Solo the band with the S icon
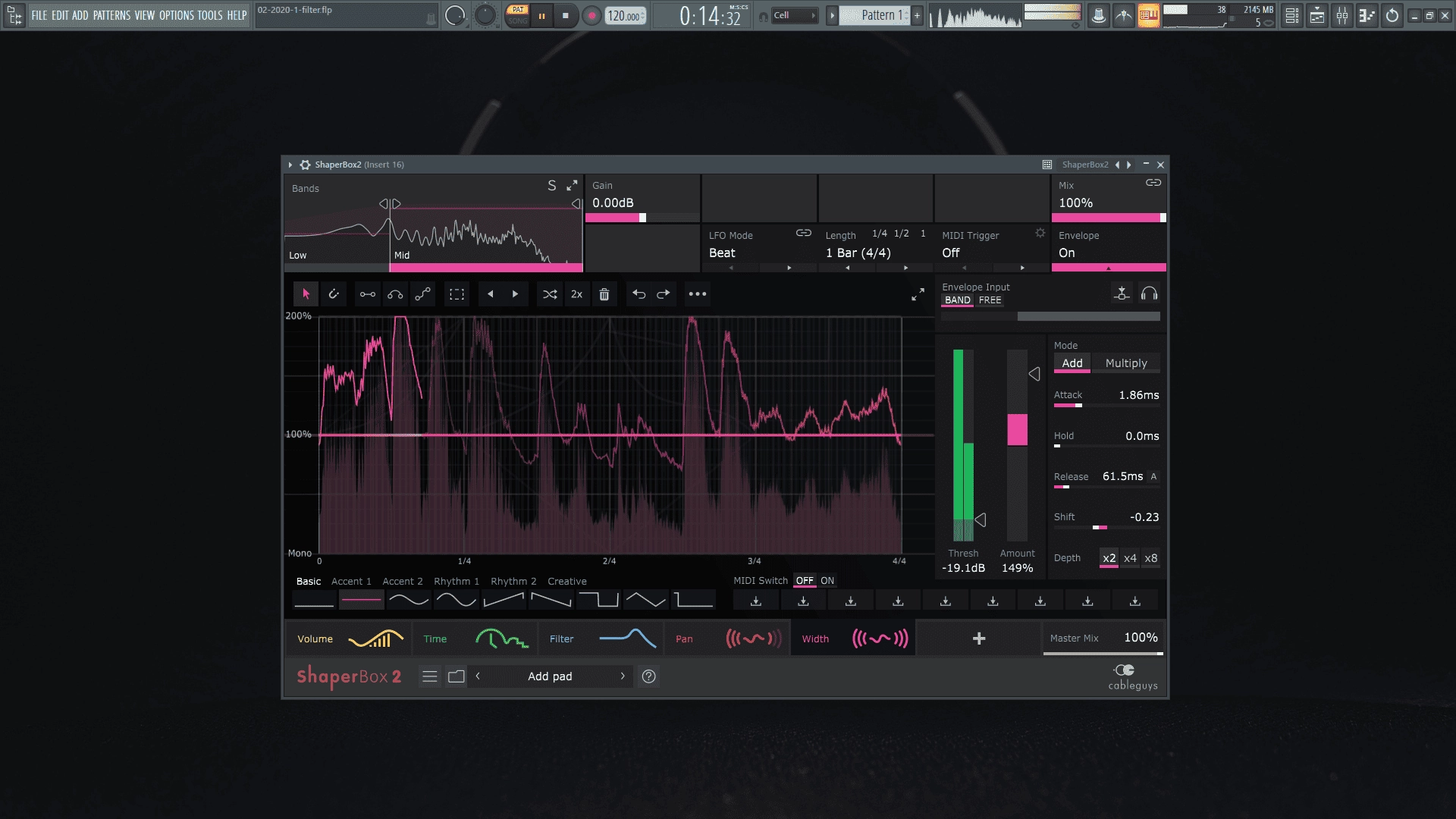The width and height of the screenshot is (1456, 819). click(552, 186)
